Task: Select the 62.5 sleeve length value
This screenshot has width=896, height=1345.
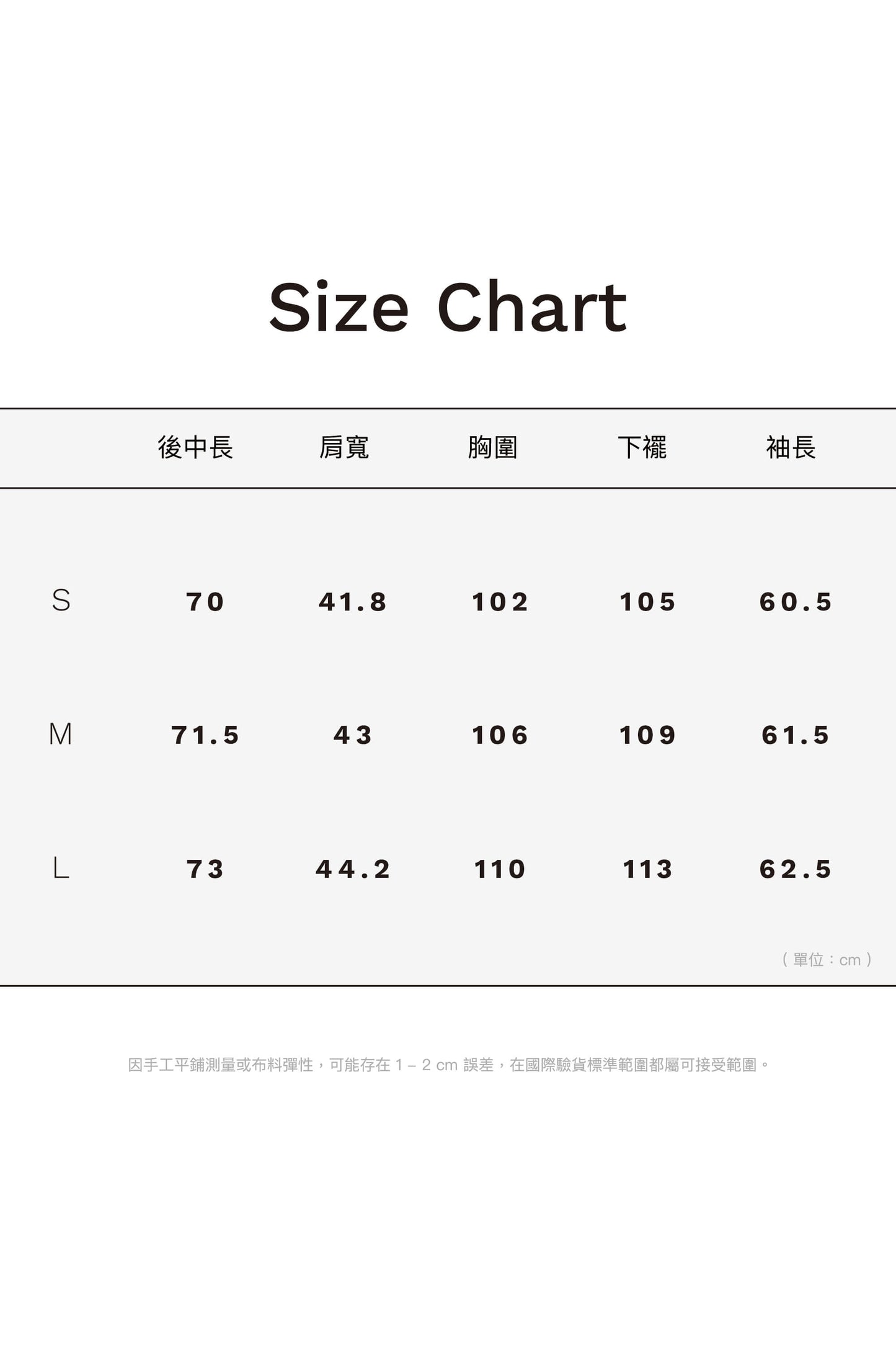Action: click(x=796, y=869)
